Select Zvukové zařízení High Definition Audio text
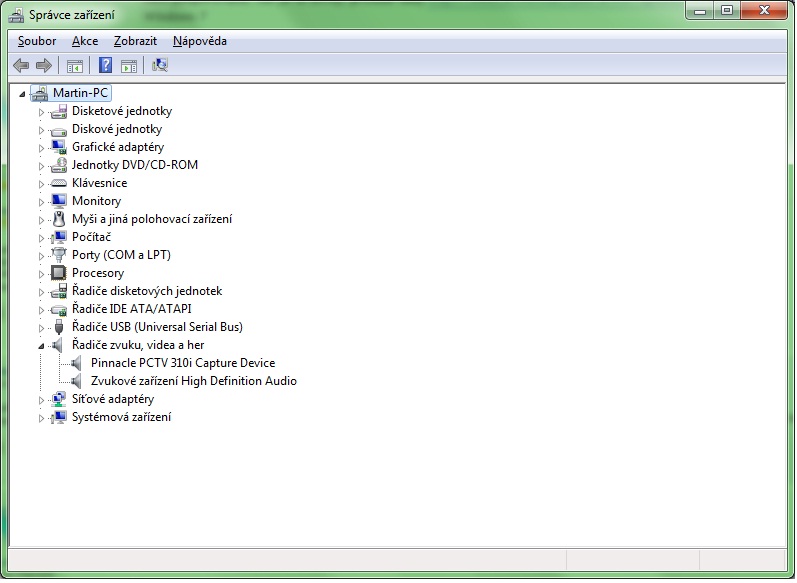This screenshot has width=797, height=583. (x=194, y=381)
